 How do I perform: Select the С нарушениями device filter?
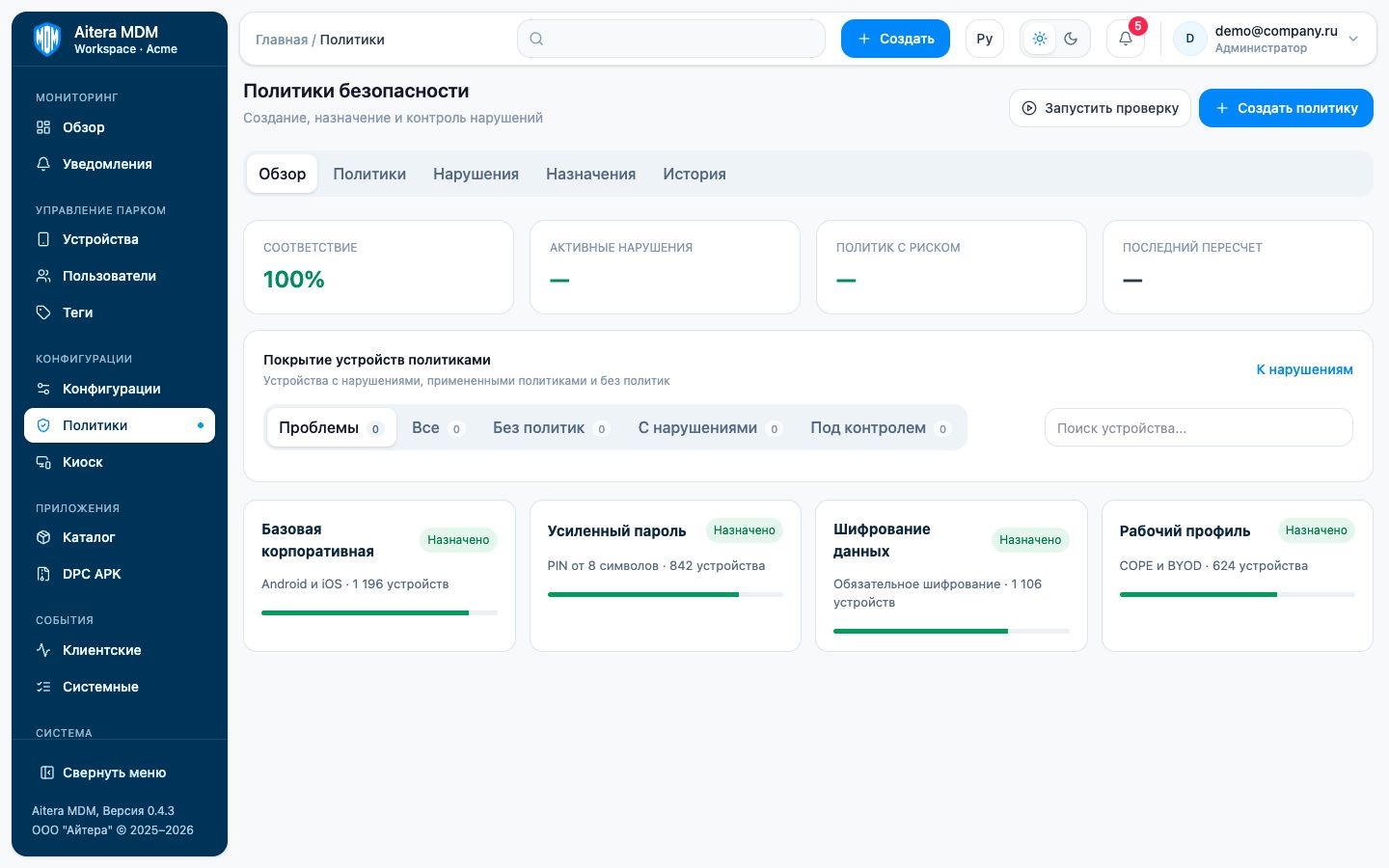[x=710, y=427]
